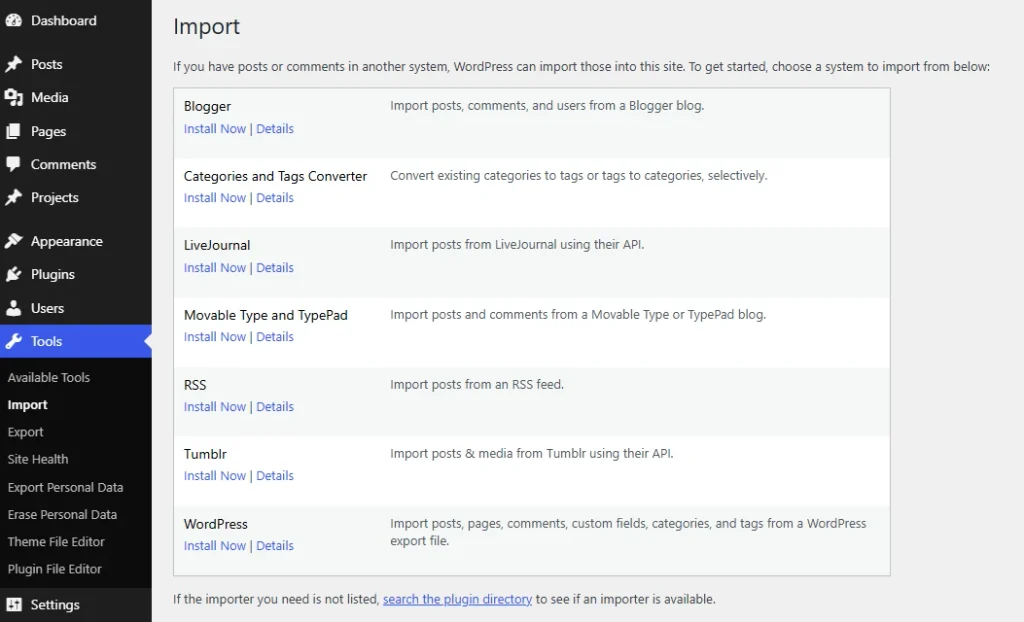Open Available Tools submenu item
The height and width of the screenshot is (622, 1024).
pos(49,378)
